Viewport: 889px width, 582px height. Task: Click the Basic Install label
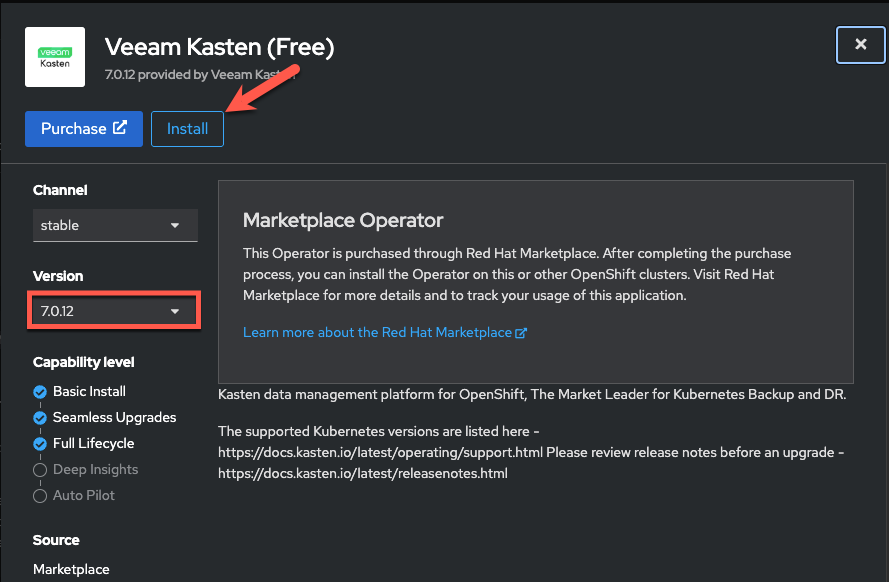tap(89, 391)
